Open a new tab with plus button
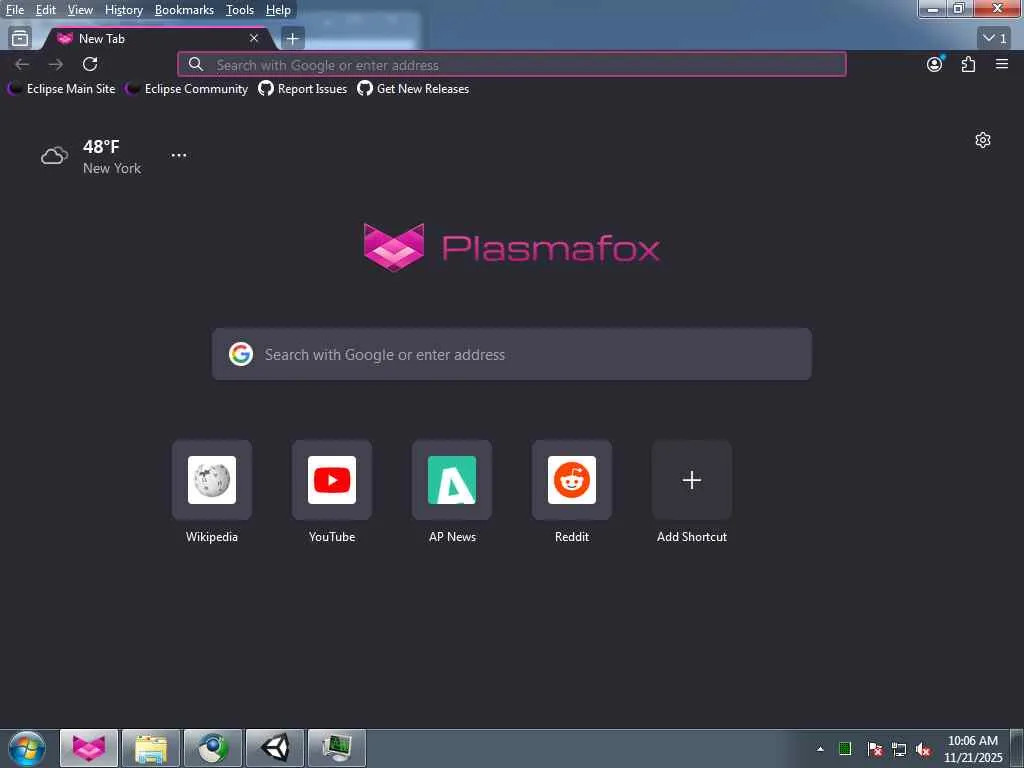1024x768 pixels. click(293, 39)
